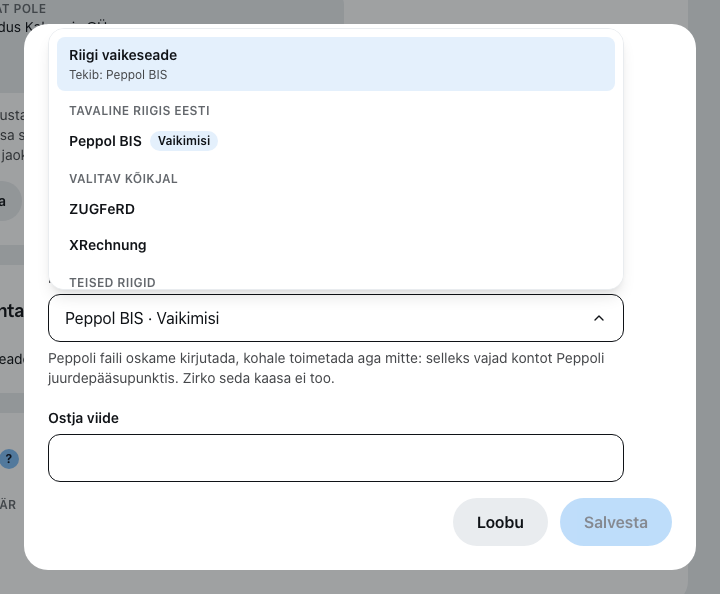Click the Loobu button
Image resolution: width=720 pixels, height=594 pixels.
(500, 522)
